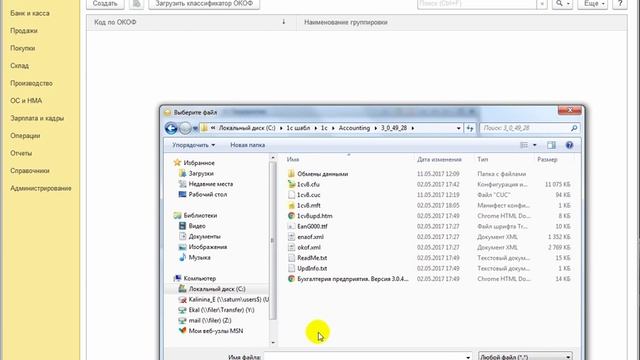Select Изображения library

coord(207,247)
